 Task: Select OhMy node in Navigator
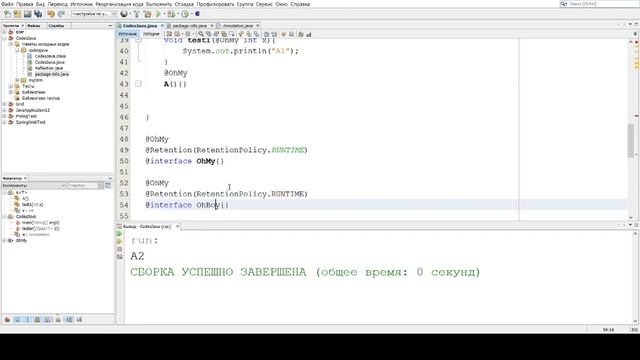21,241
